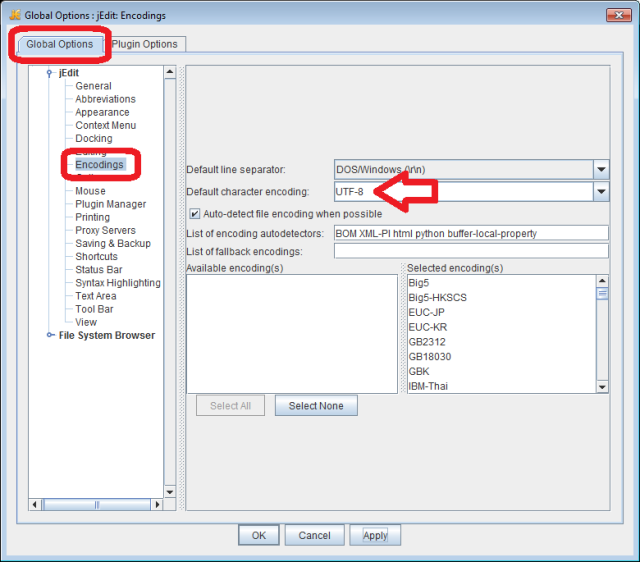Select Big5-HKSCS in selected encodings
Screen dimensions: 640x562
[x=502, y=298]
